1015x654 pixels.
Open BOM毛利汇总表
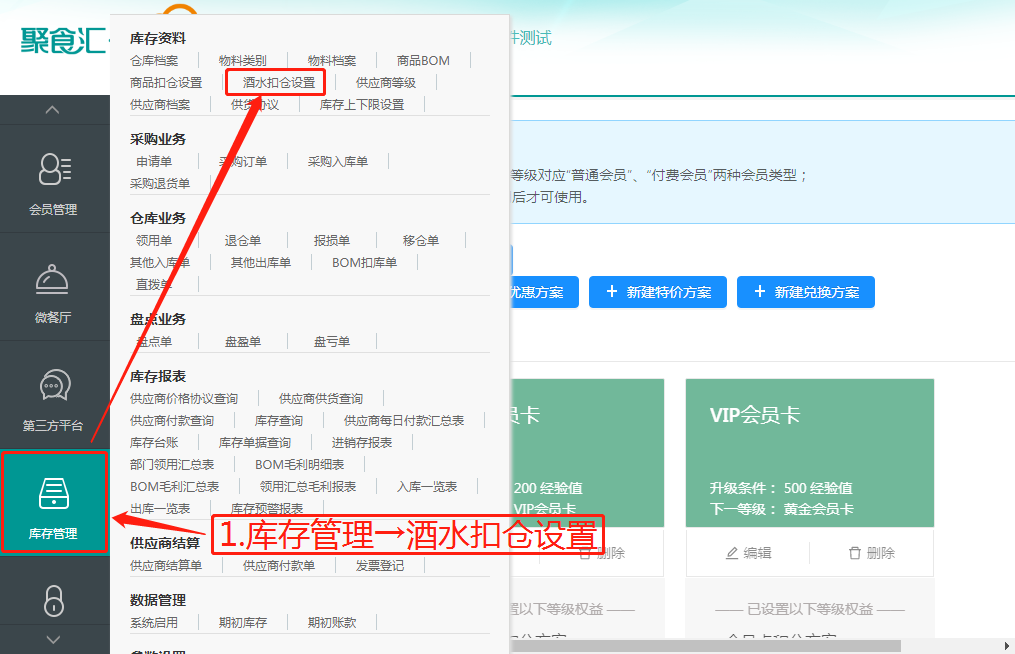[175, 487]
